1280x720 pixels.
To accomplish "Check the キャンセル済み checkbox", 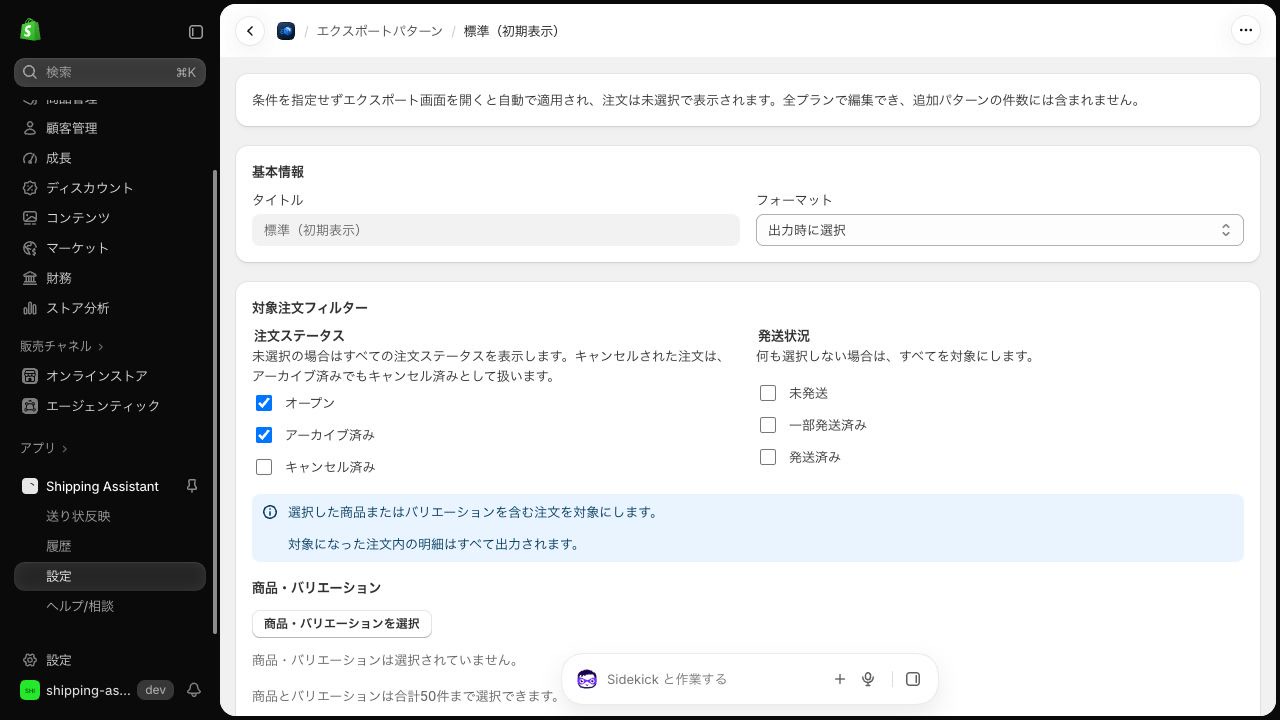I will [x=264, y=467].
